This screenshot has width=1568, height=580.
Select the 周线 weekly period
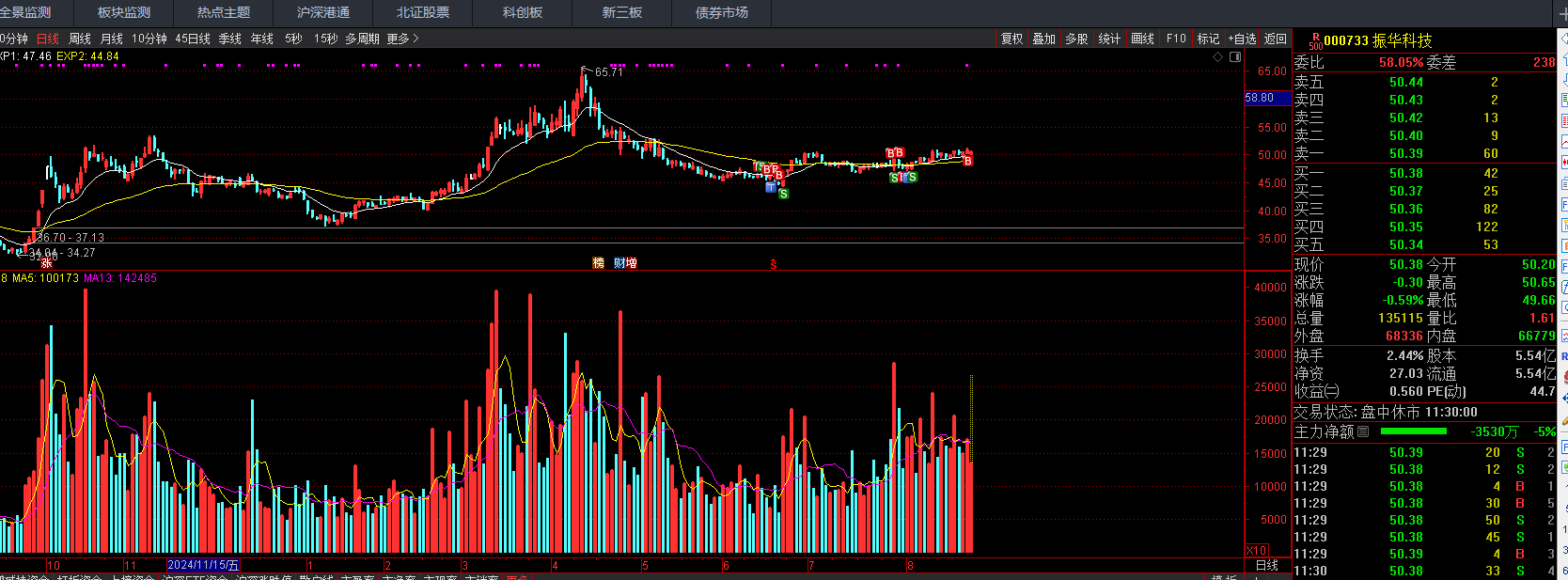tap(80, 39)
